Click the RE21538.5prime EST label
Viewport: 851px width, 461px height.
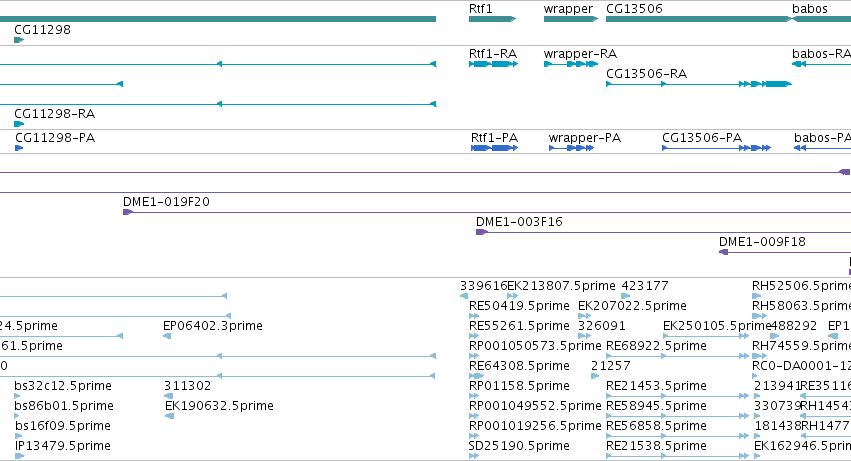(656, 445)
